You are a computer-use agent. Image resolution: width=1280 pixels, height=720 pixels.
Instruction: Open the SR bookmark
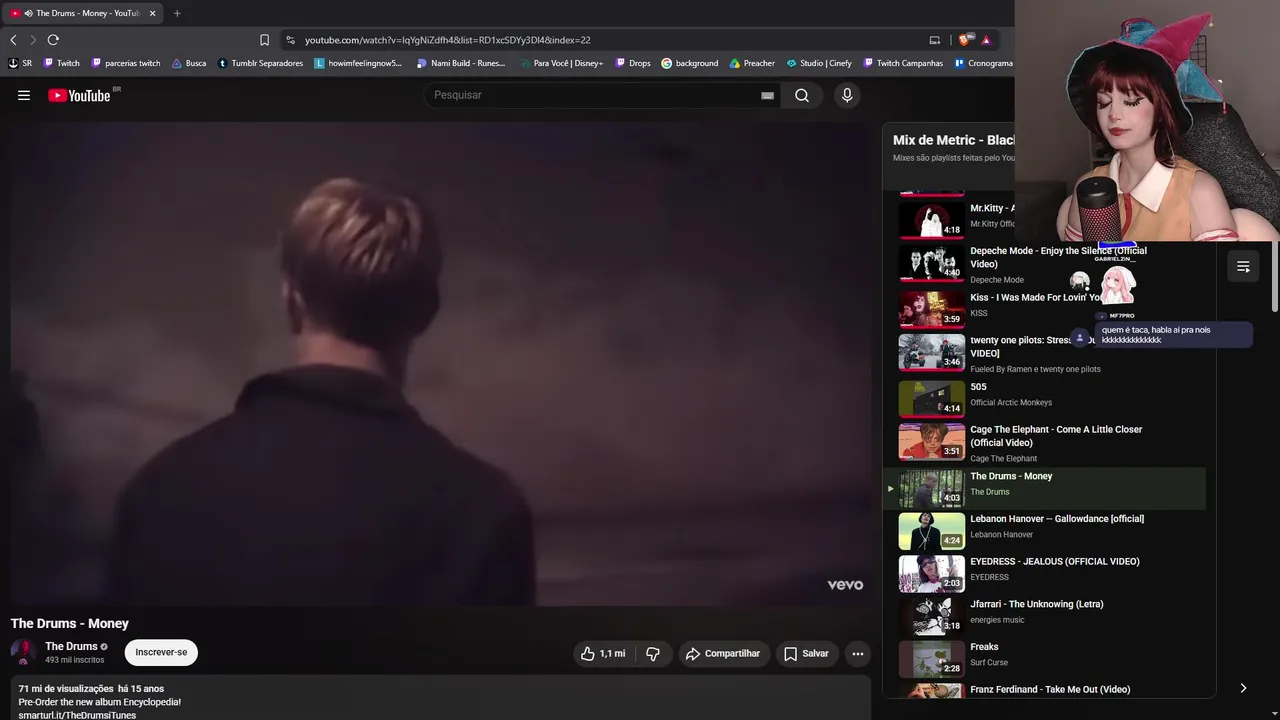20,63
